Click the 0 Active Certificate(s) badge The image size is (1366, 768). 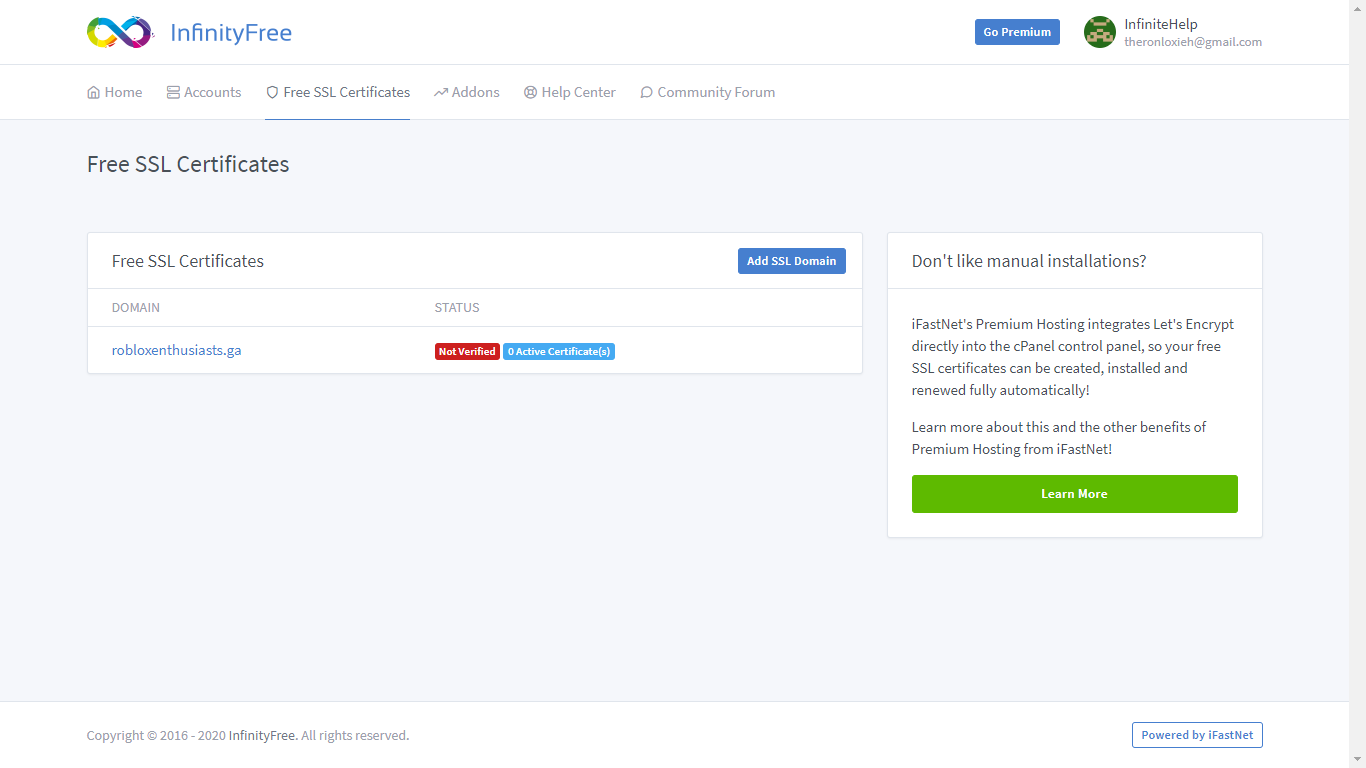click(x=559, y=351)
